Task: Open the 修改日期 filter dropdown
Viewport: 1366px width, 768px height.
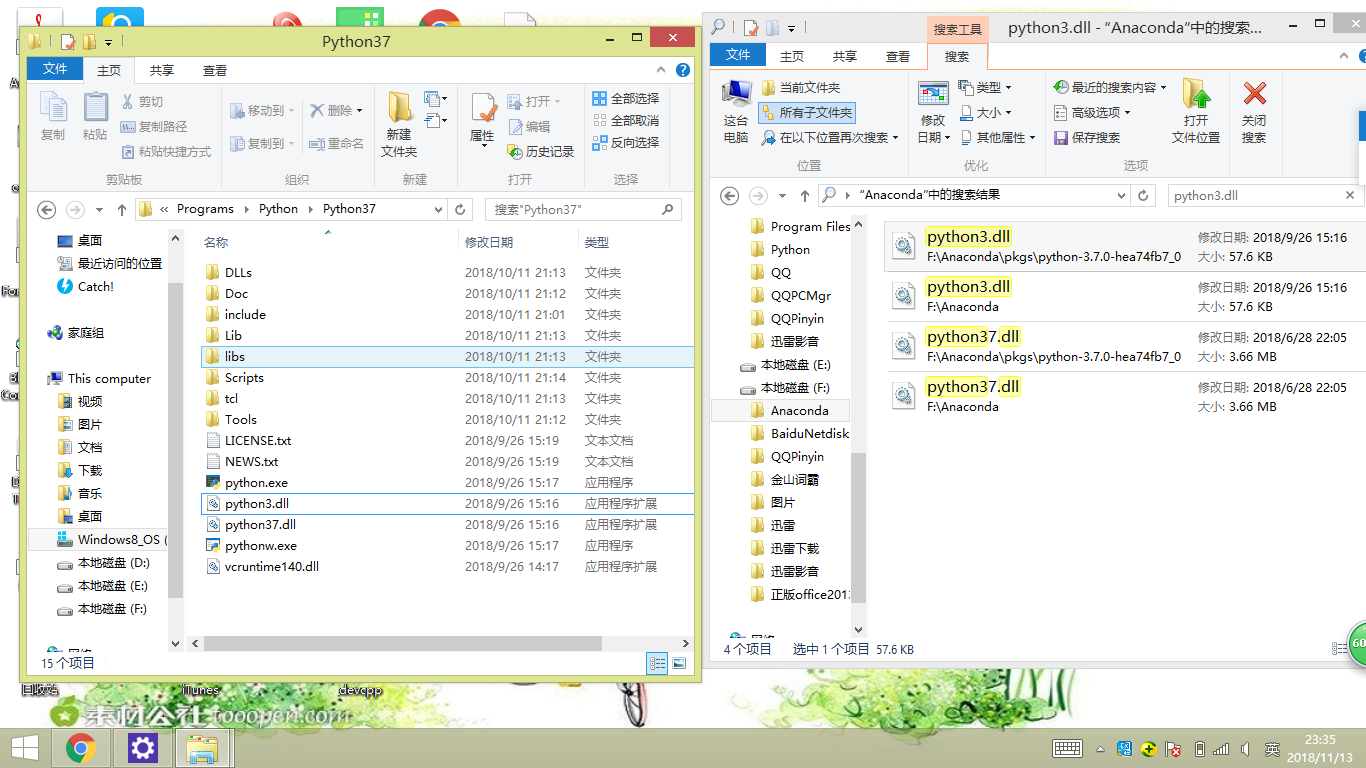Action: click(x=935, y=110)
